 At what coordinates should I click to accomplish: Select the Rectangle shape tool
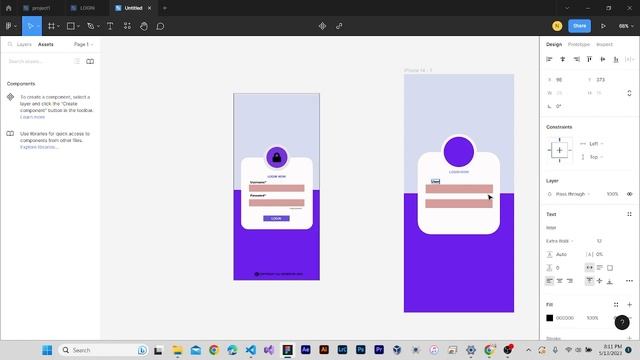click(x=71, y=26)
